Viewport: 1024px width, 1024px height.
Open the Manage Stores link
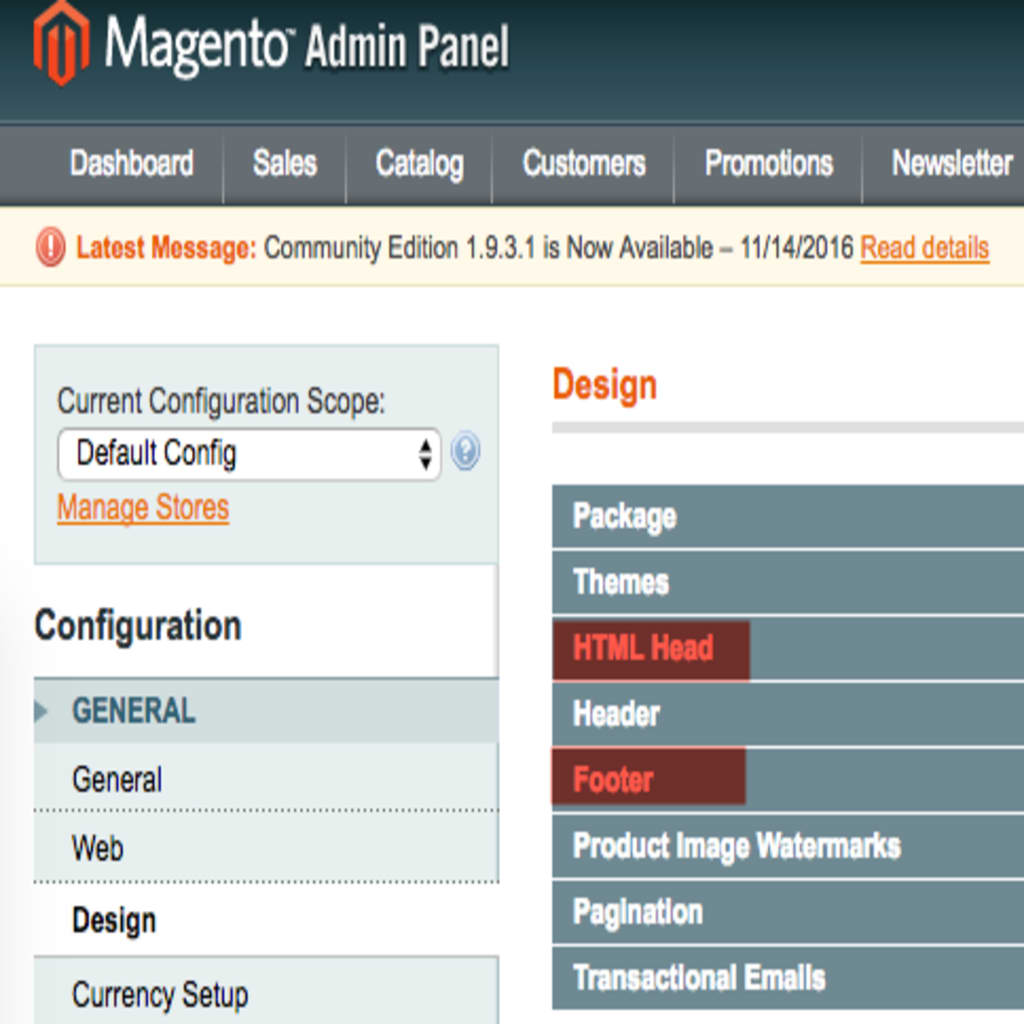(x=143, y=507)
